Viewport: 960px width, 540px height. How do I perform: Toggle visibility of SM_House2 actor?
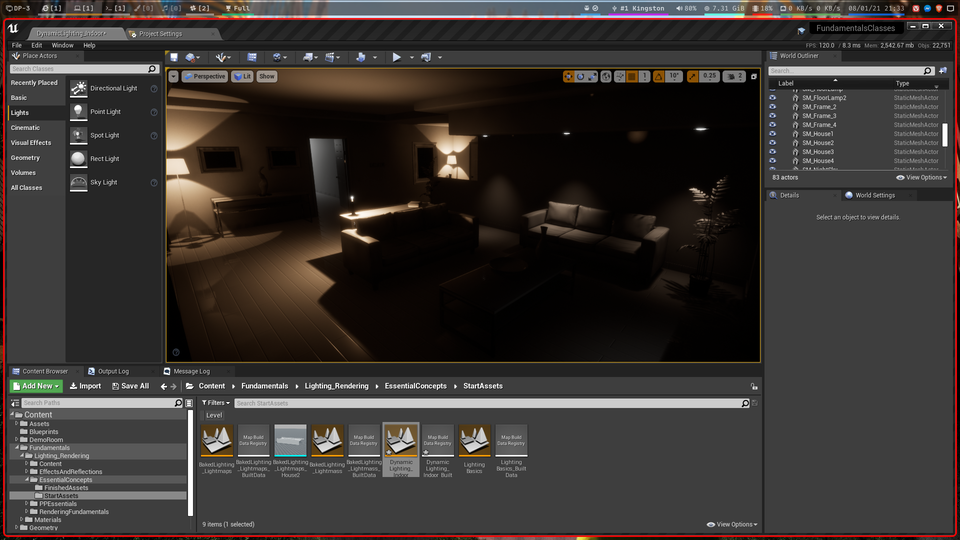coord(773,143)
